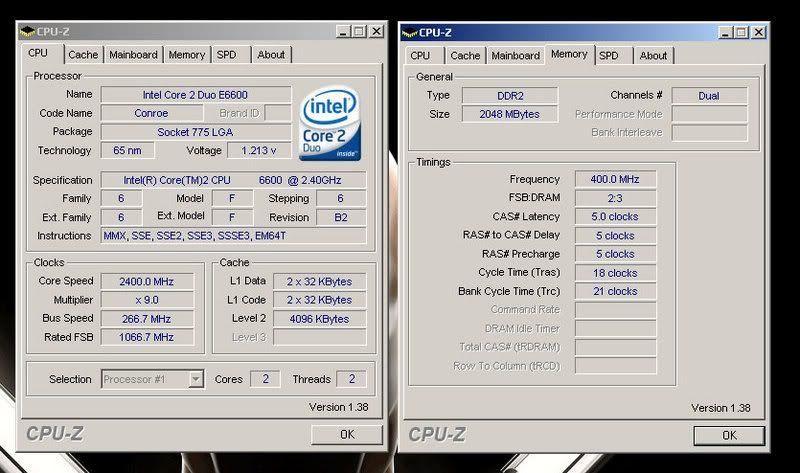Click the CPU-Z chip icon in left window title bar
This screenshot has height=473, width=800.
pos(27,32)
